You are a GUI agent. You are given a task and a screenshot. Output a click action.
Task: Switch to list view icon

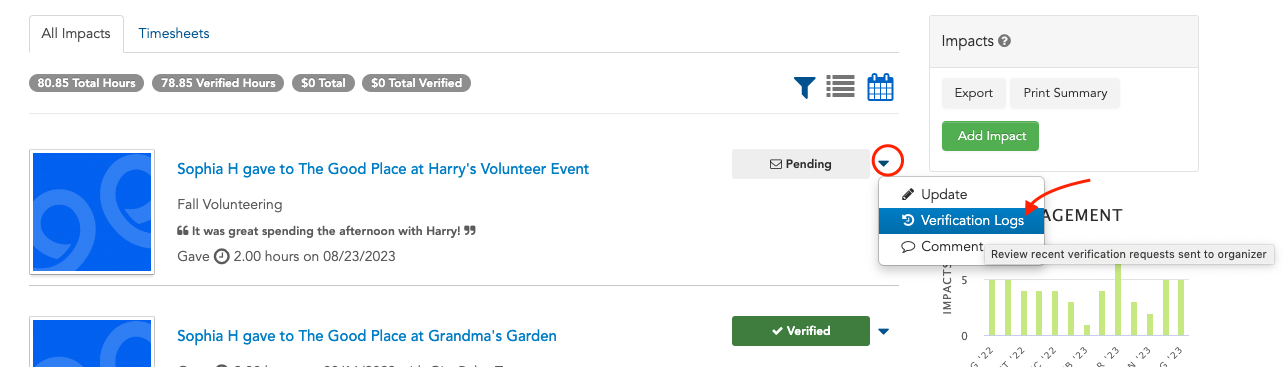tap(840, 88)
